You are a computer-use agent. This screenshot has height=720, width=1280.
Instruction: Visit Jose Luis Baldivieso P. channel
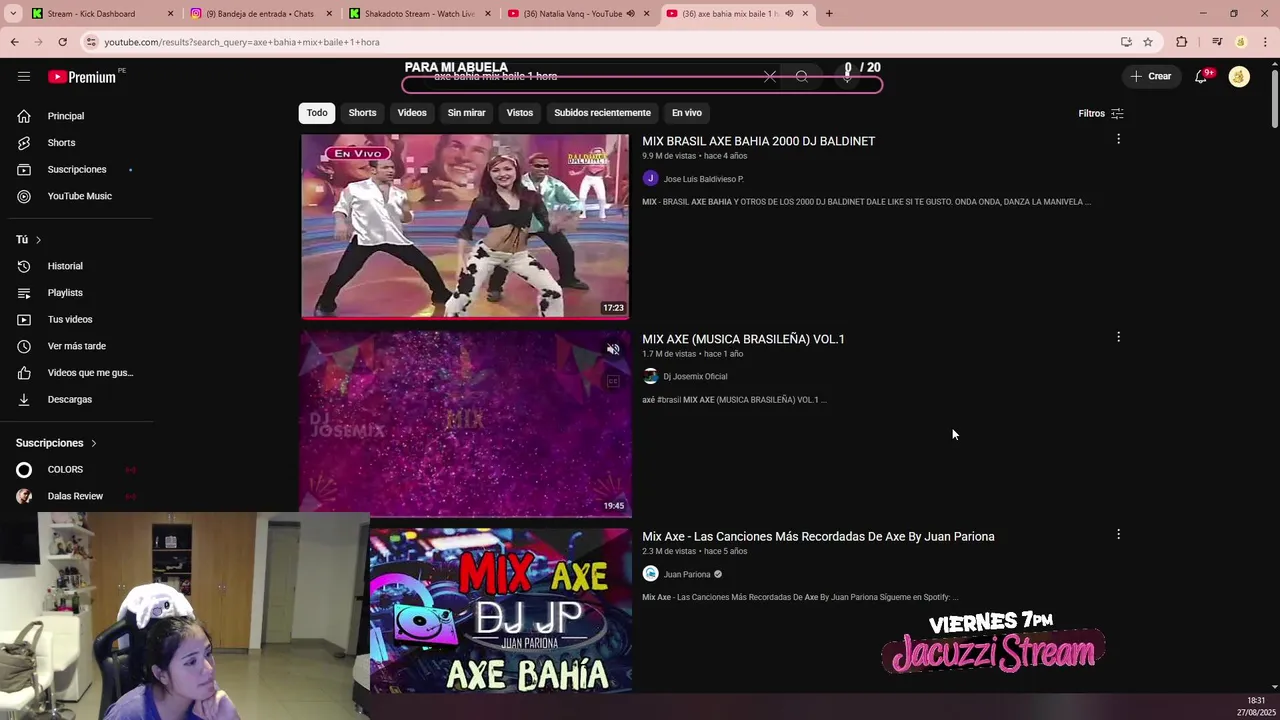(703, 179)
